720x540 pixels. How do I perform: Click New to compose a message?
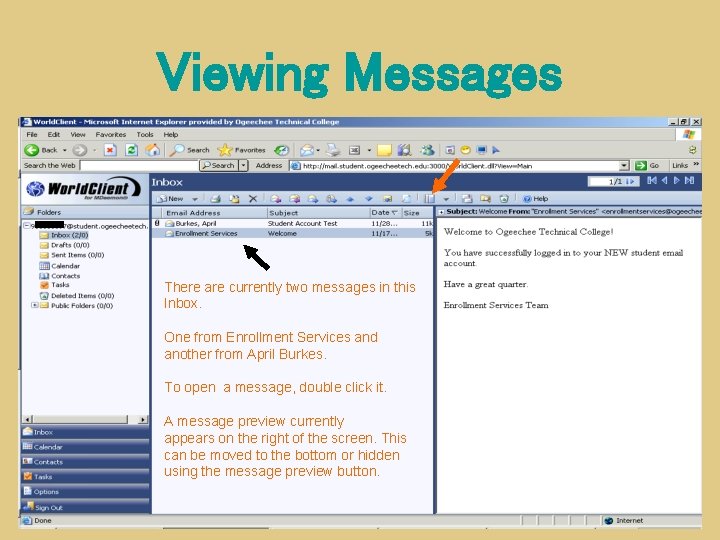170,199
